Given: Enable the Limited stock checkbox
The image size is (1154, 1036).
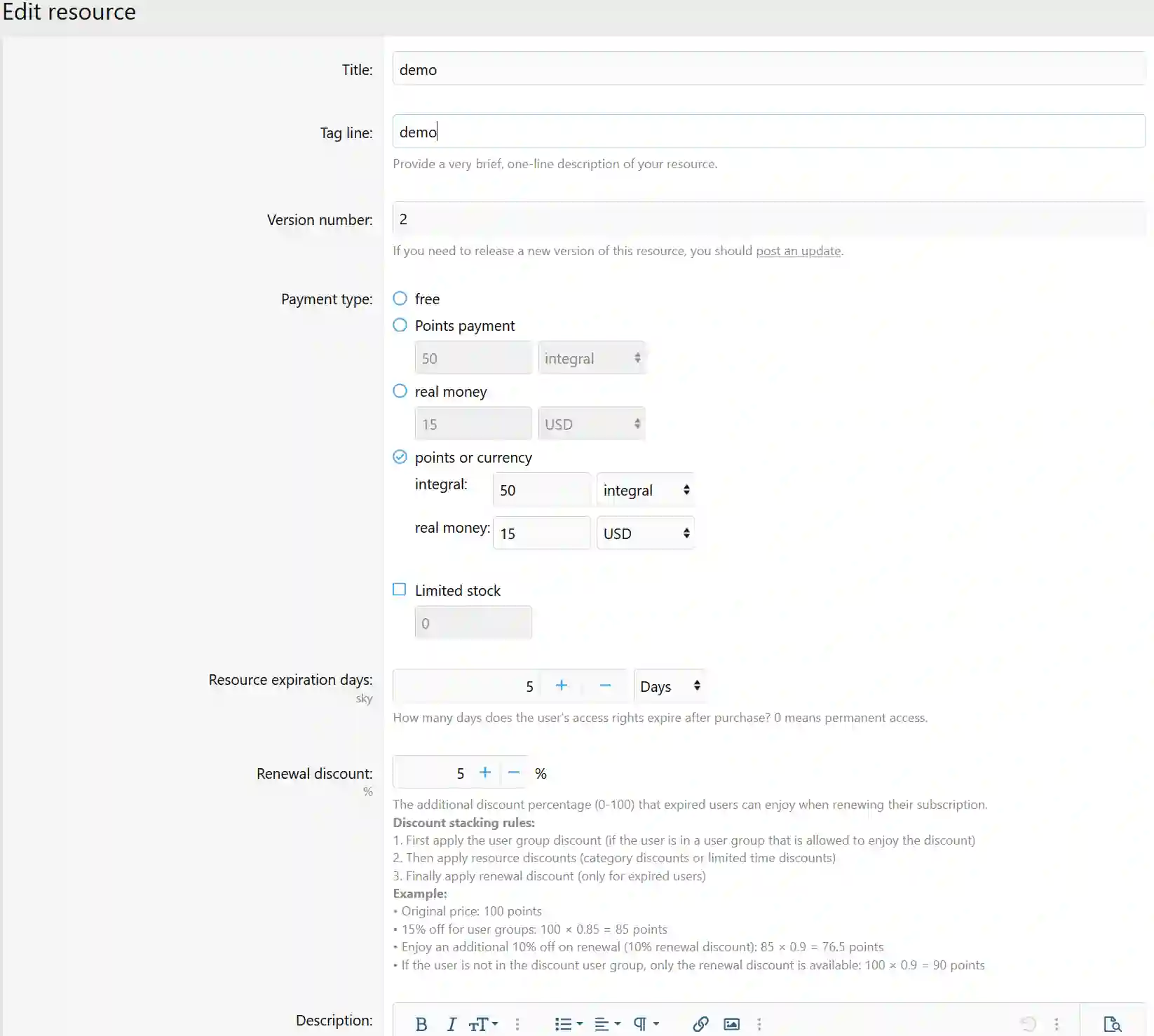Looking at the screenshot, I should 400,589.
